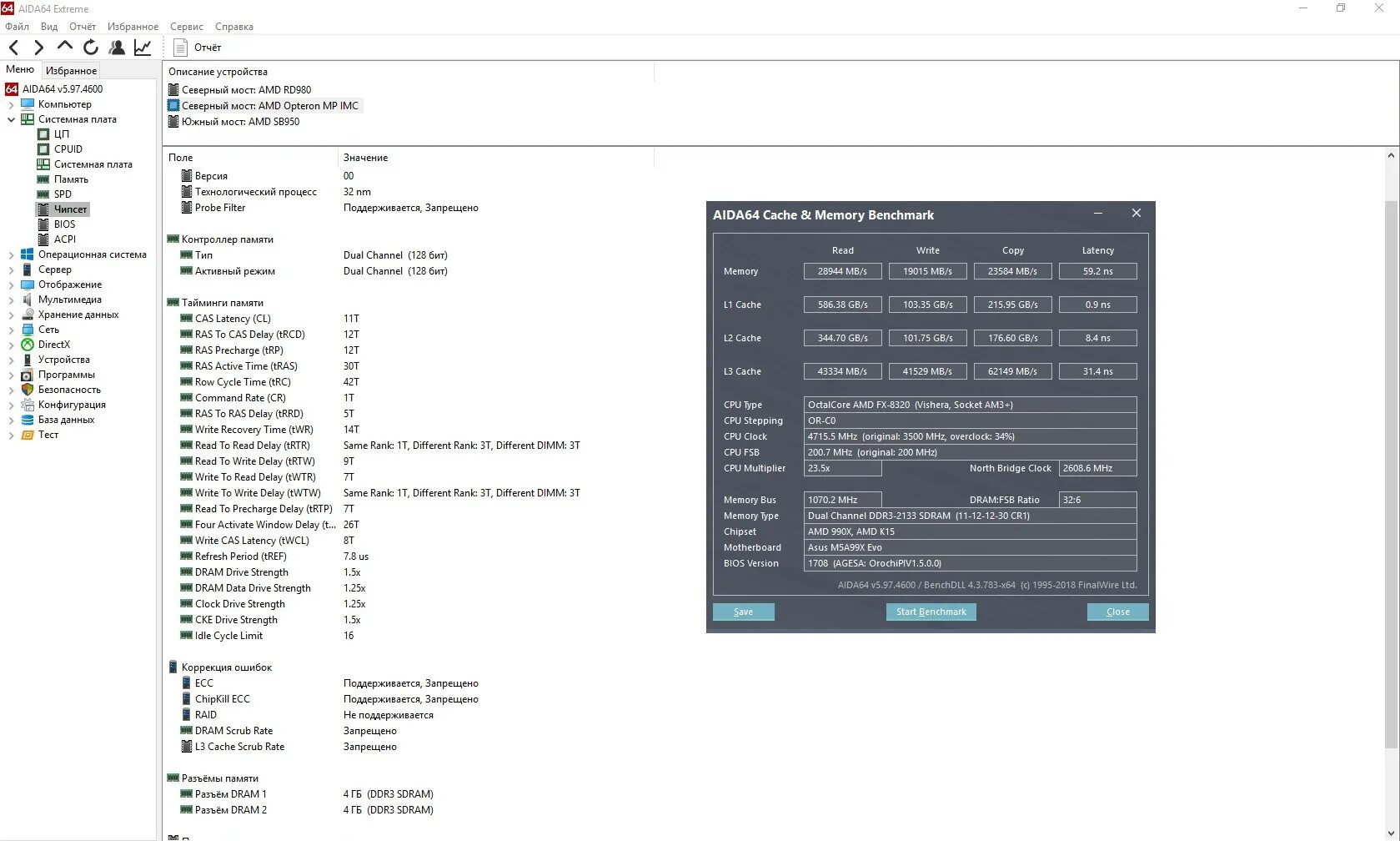Expand the Отображение tree node

(x=11, y=285)
